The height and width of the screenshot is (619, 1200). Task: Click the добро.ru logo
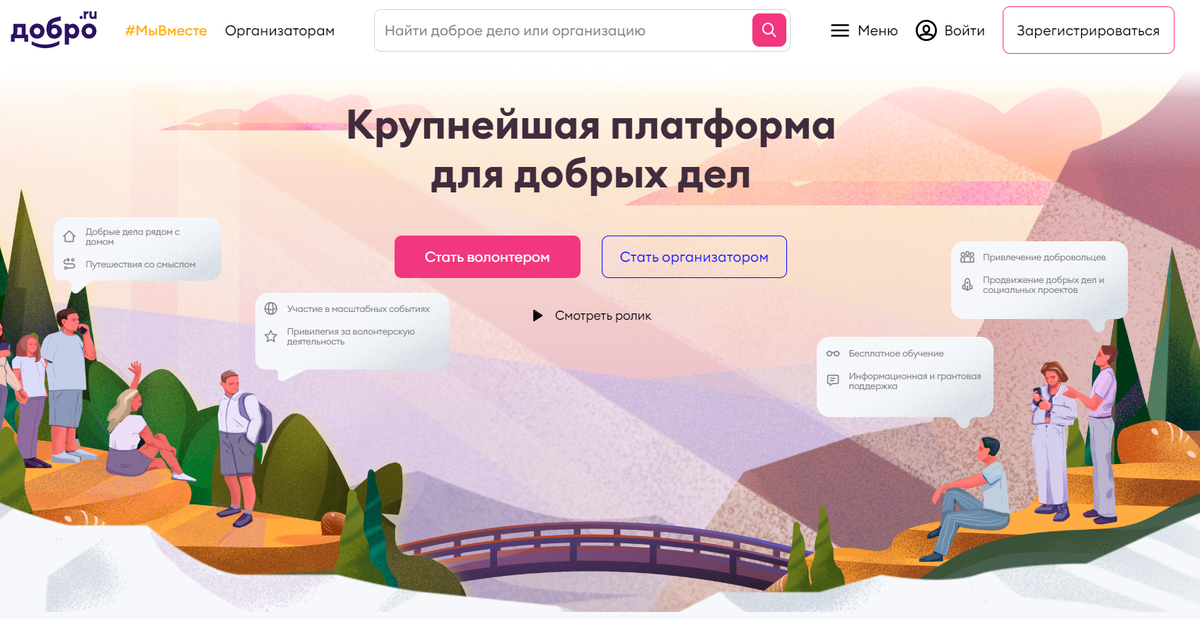pos(54,27)
